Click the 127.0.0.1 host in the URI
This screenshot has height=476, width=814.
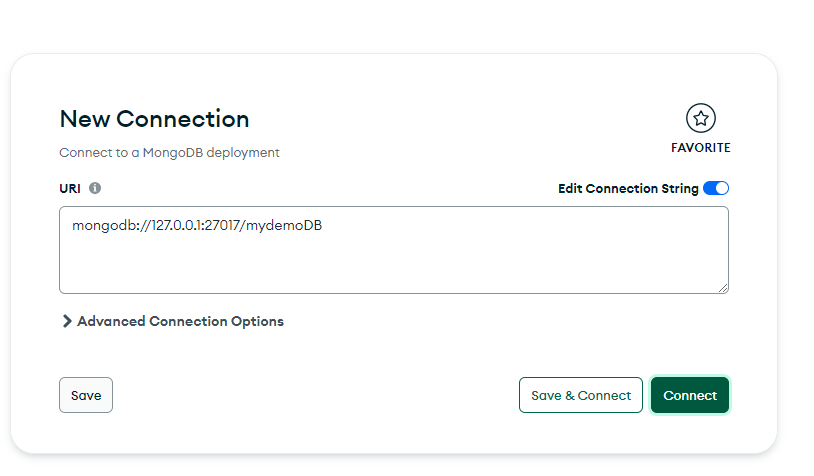181,226
